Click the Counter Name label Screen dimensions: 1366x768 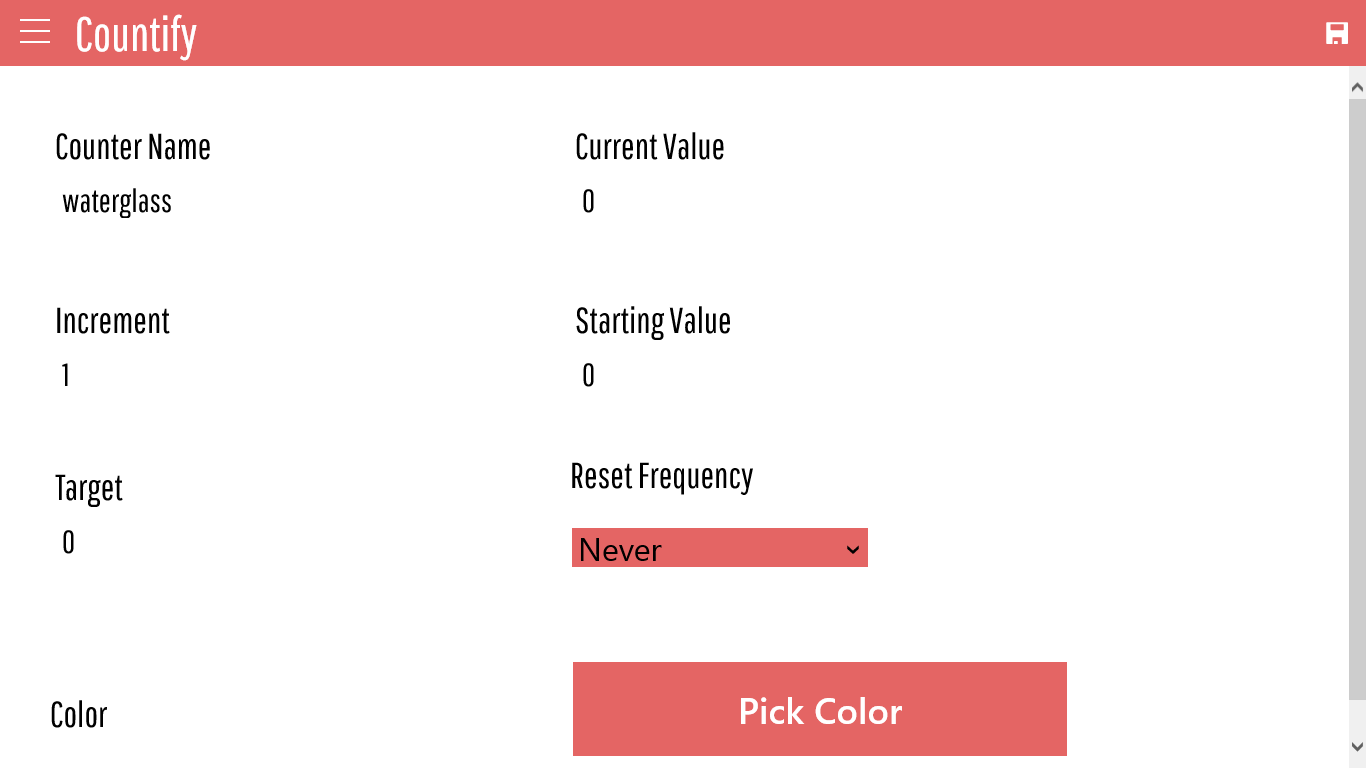[133, 148]
